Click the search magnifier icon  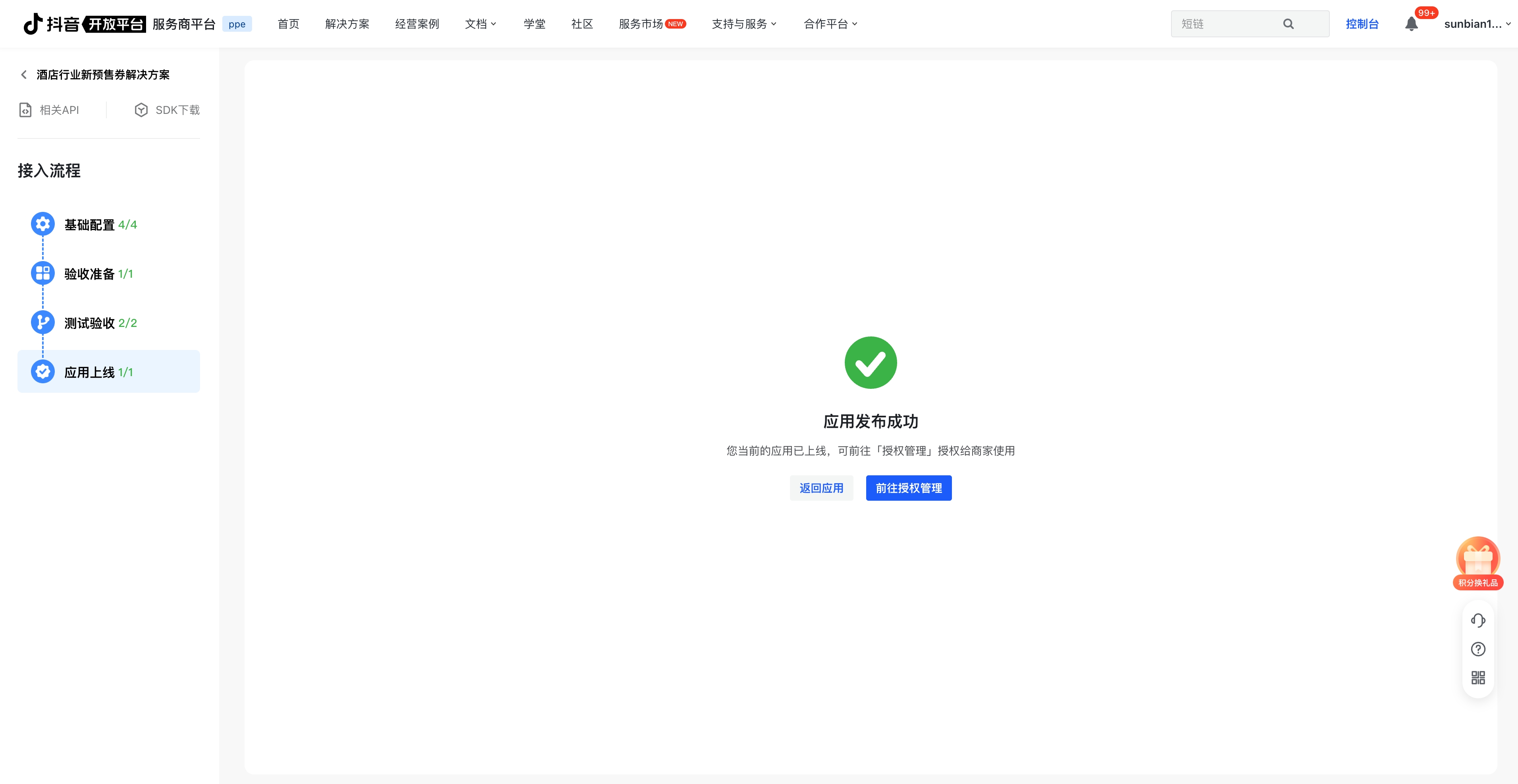(x=1288, y=23)
